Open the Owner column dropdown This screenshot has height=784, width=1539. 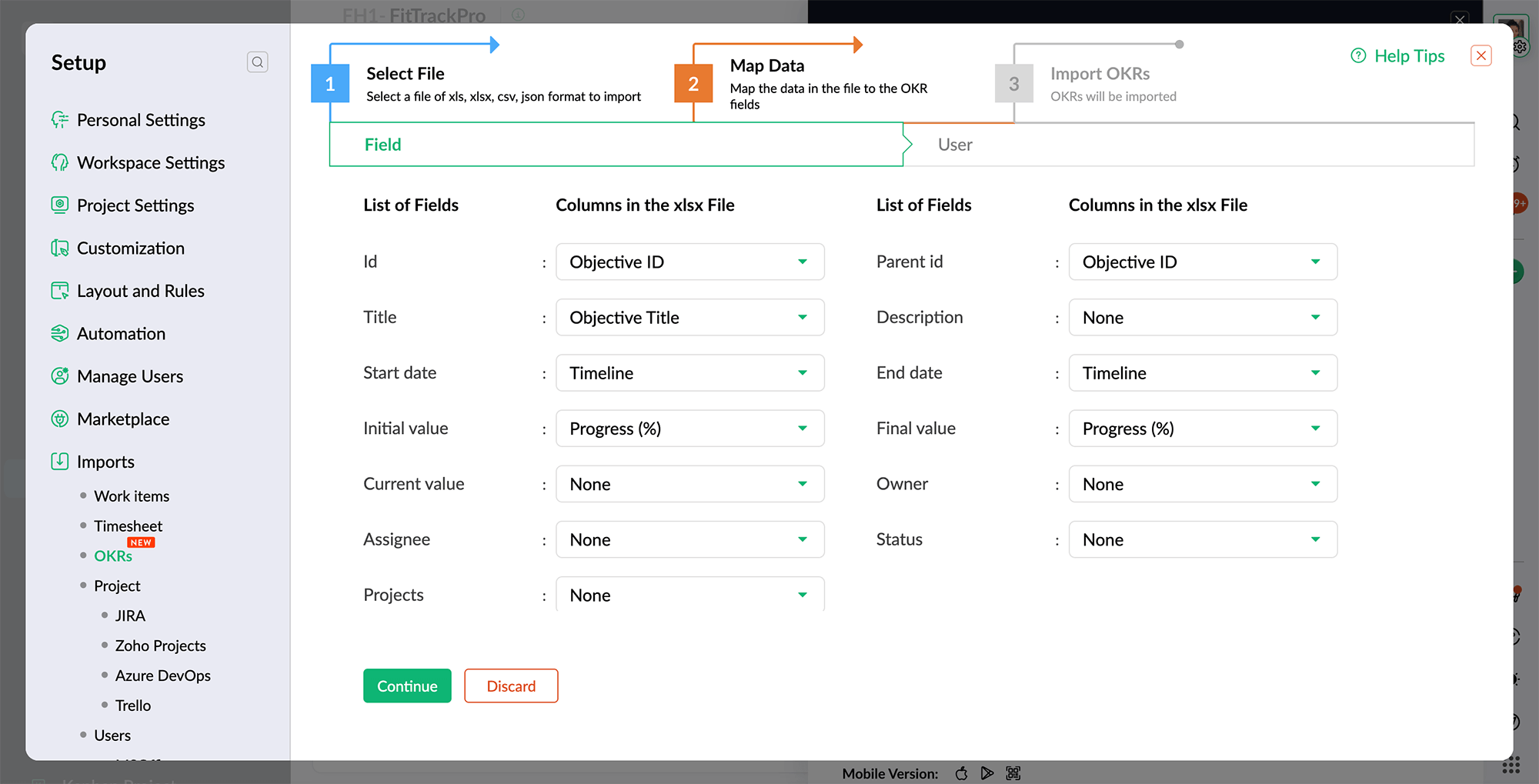click(x=1202, y=484)
